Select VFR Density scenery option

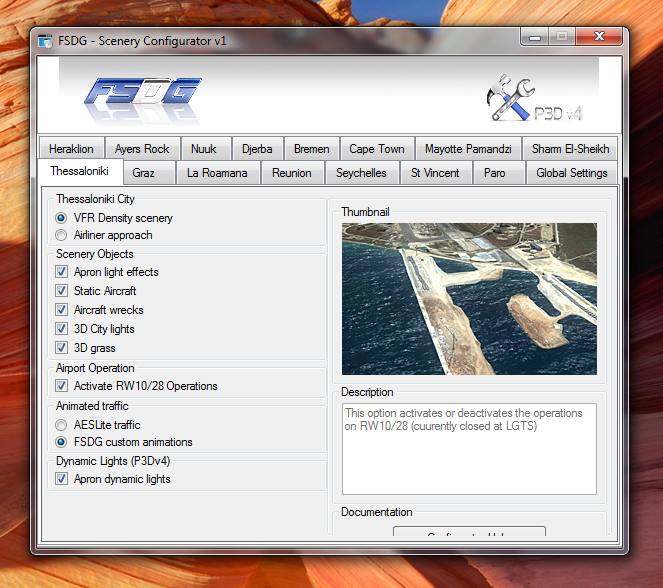[x=62, y=218]
